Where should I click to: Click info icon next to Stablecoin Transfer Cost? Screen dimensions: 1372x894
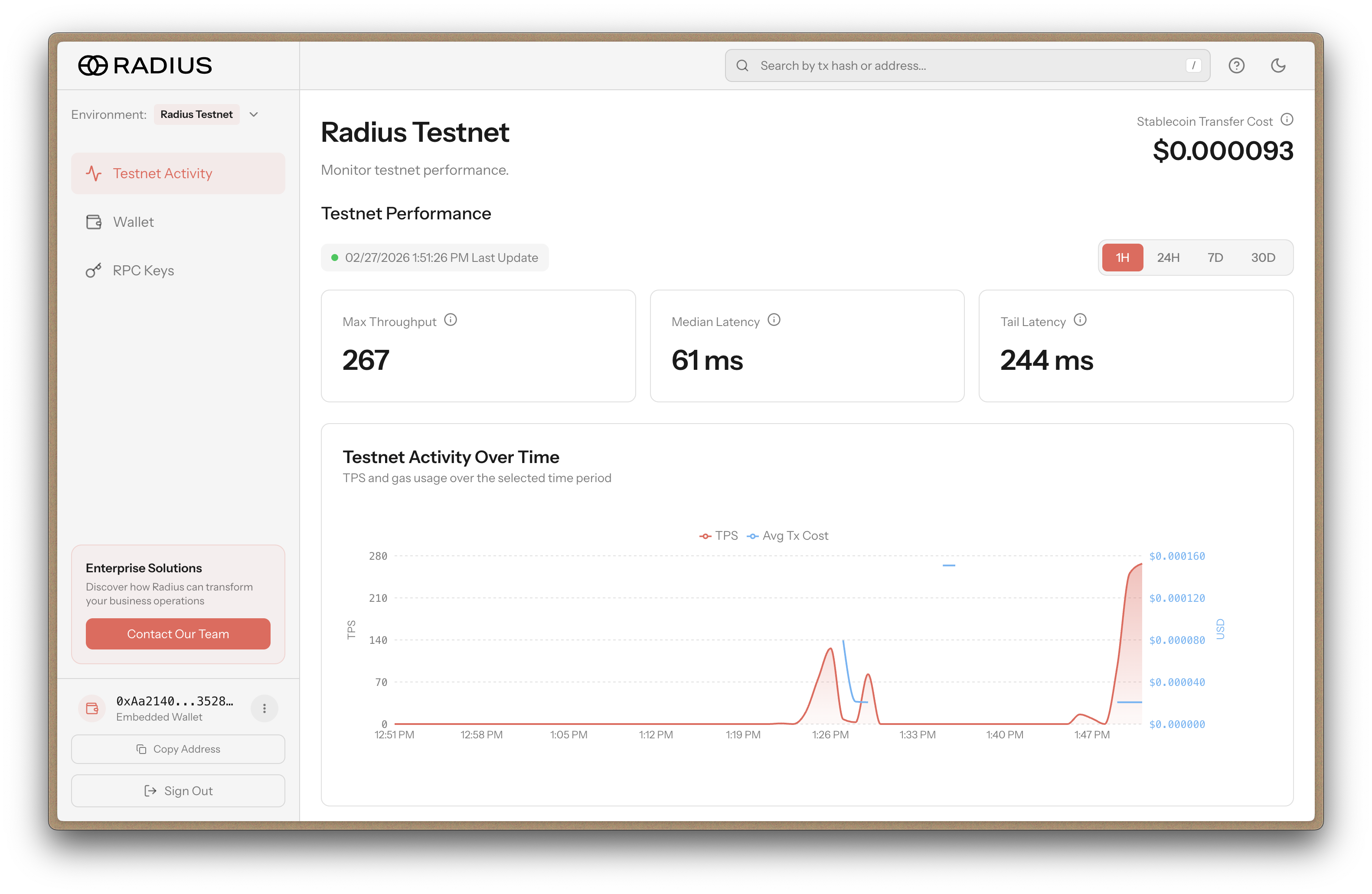1287,120
